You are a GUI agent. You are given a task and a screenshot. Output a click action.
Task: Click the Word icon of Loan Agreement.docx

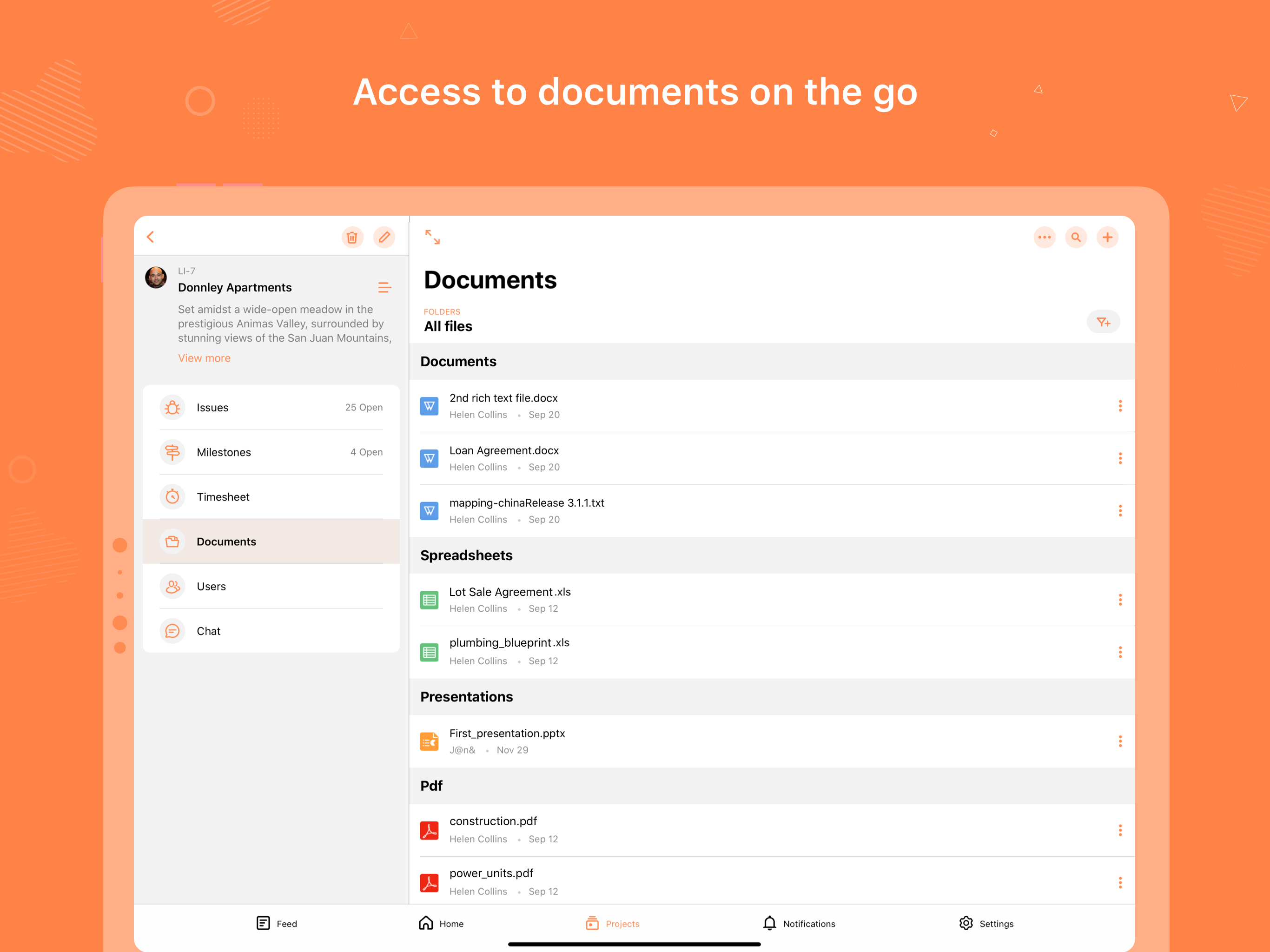[430, 459]
